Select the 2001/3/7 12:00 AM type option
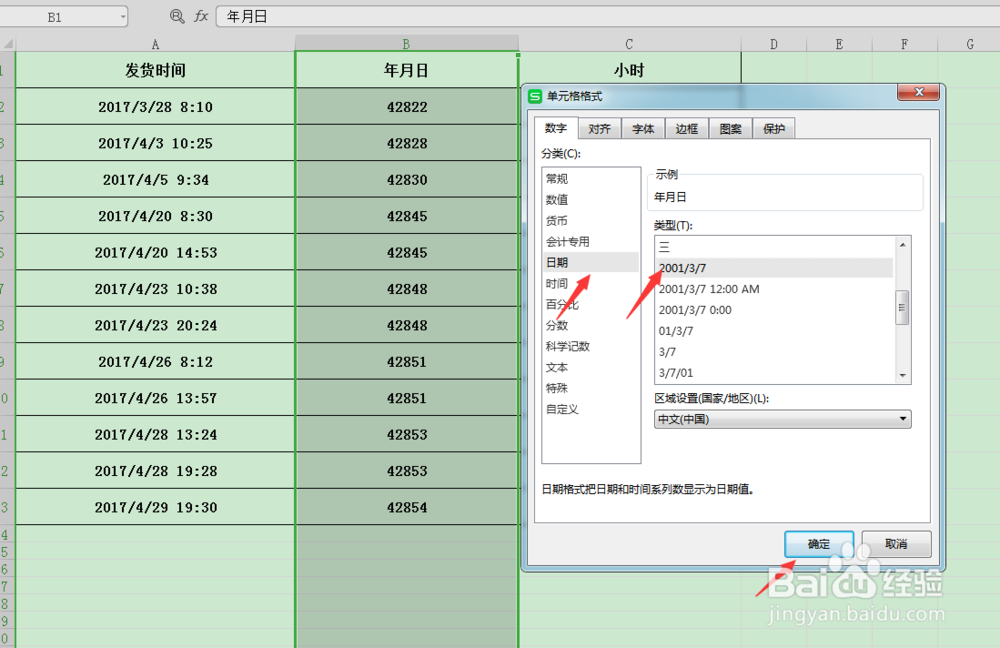1000x648 pixels. 711,288
